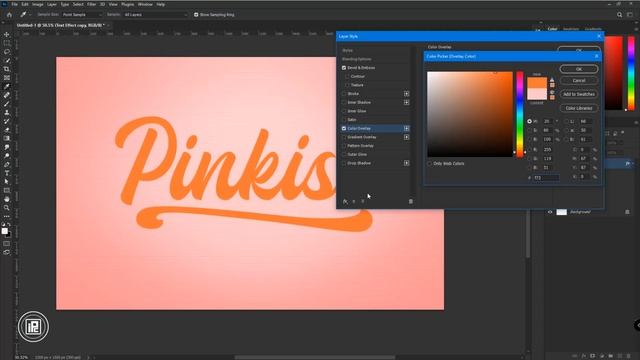Open the tool preset picker arrow
Viewport: 640px width, 360px height.
[30, 15]
